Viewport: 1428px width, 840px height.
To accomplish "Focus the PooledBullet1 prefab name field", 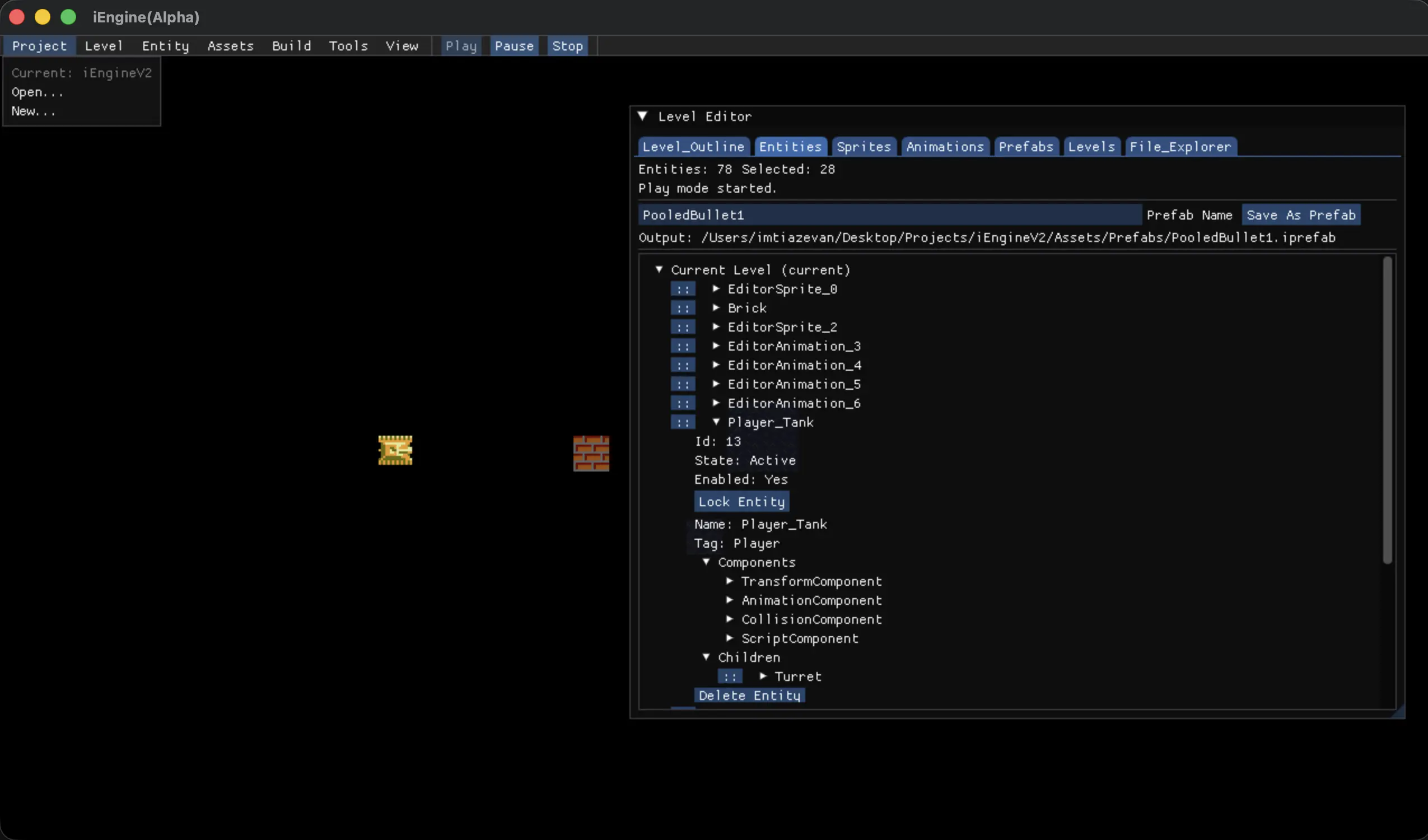I will click(890, 215).
